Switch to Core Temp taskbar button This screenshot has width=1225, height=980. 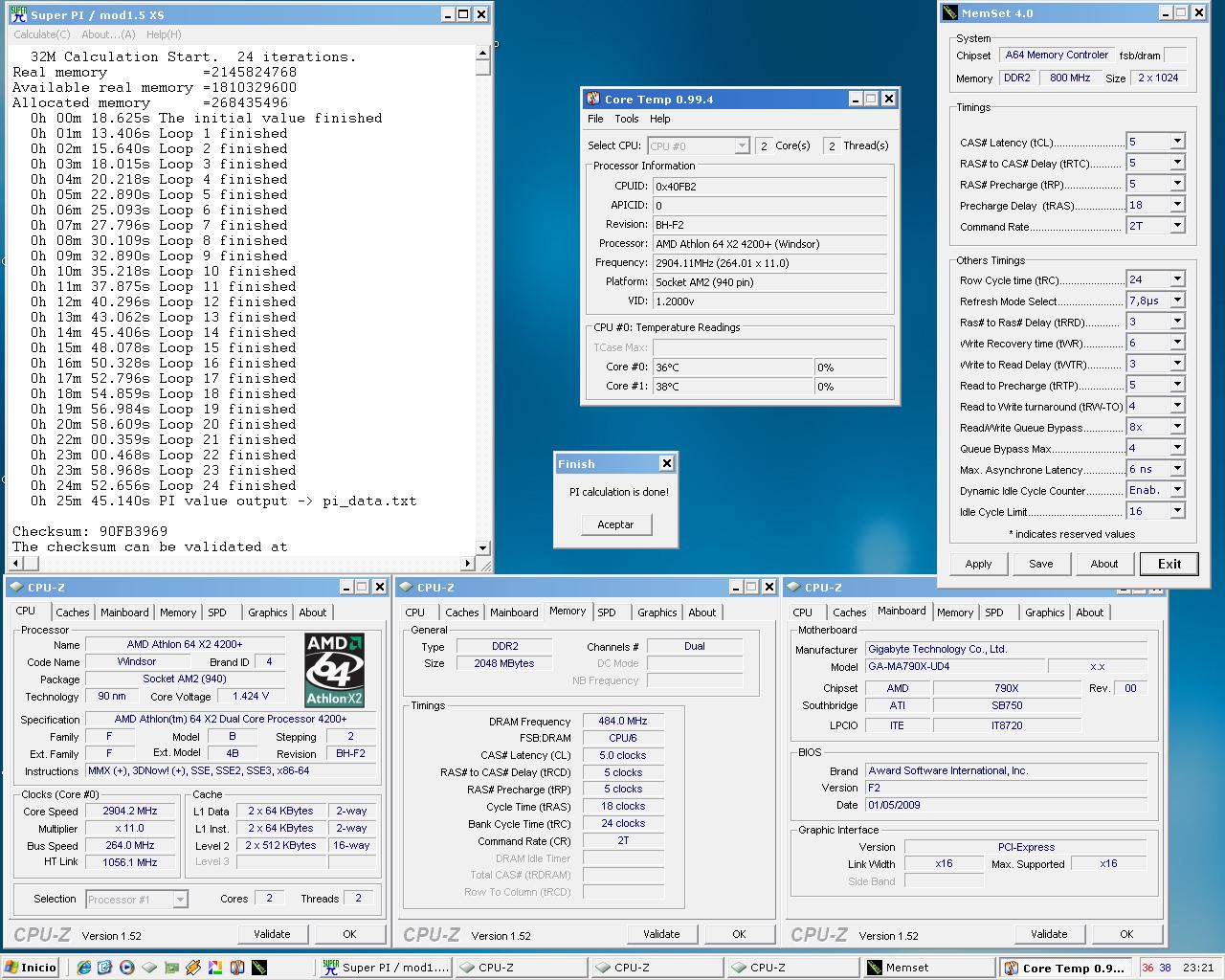(1066, 968)
